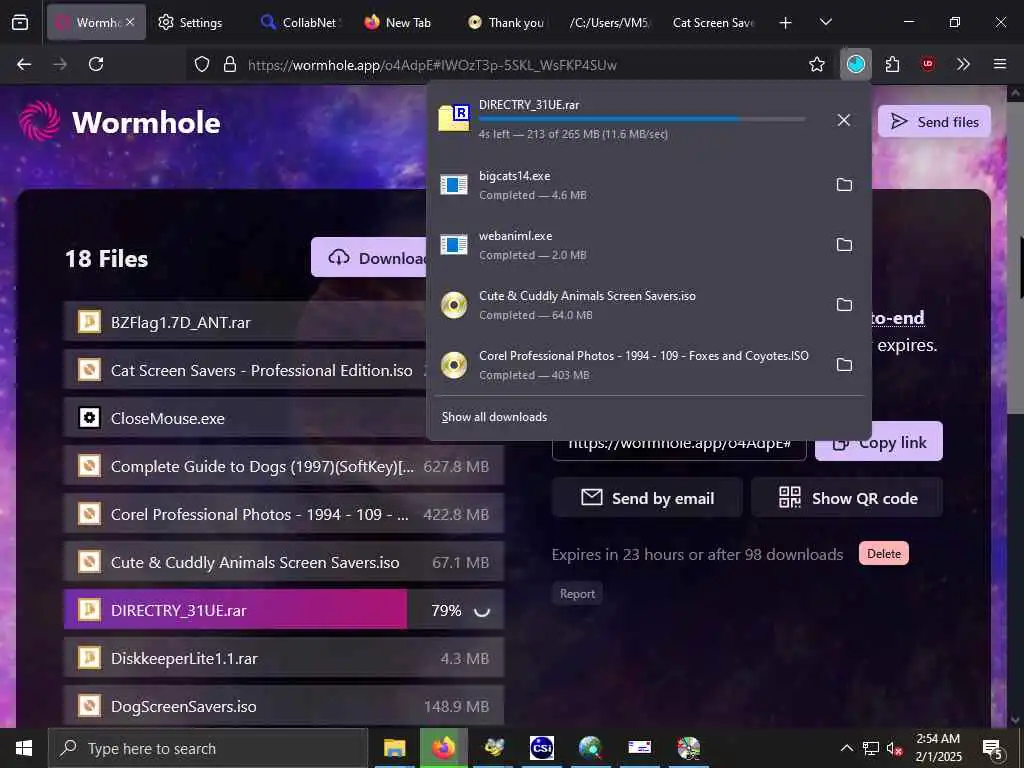Close the Wormhole tab
The width and height of the screenshot is (1024, 768).
click(x=130, y=22)
